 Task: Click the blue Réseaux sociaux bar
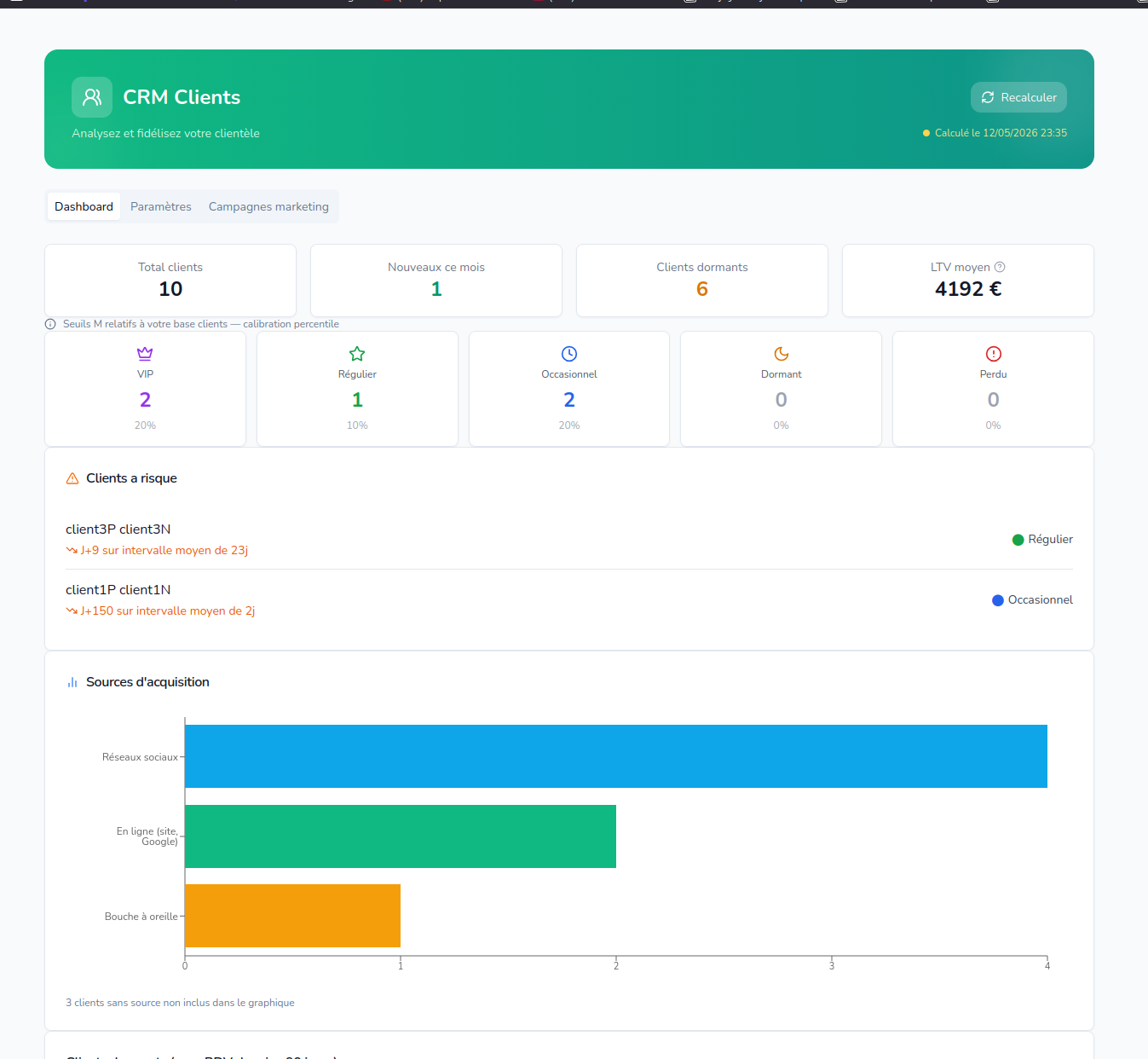click(x=616, y=756)
